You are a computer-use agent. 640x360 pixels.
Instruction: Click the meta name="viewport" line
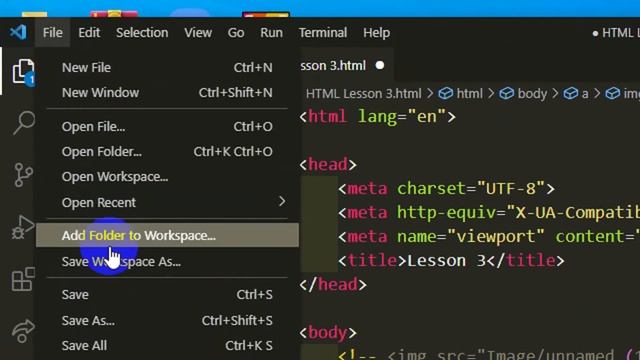[x=489, y=236]
